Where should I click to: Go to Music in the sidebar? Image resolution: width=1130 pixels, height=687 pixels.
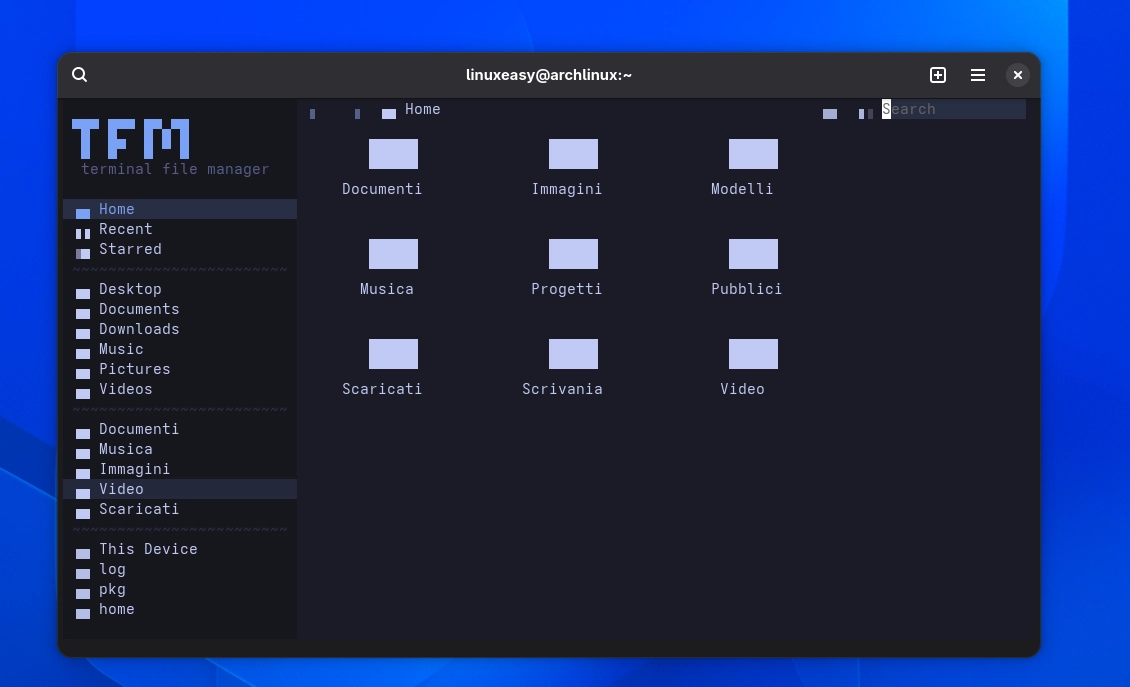coord(180,350)
